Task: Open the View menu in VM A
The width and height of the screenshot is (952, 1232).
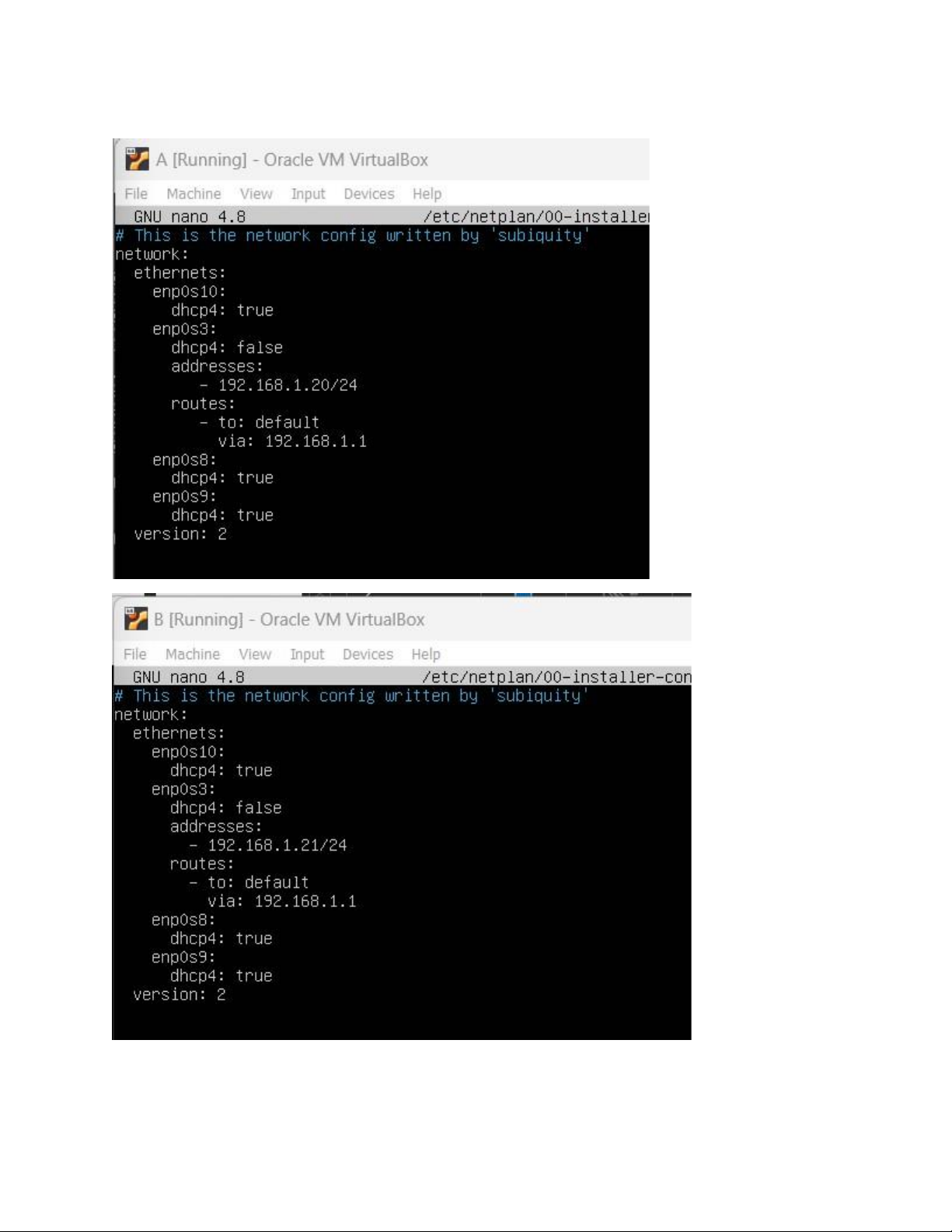Action: tap(256, 194)
